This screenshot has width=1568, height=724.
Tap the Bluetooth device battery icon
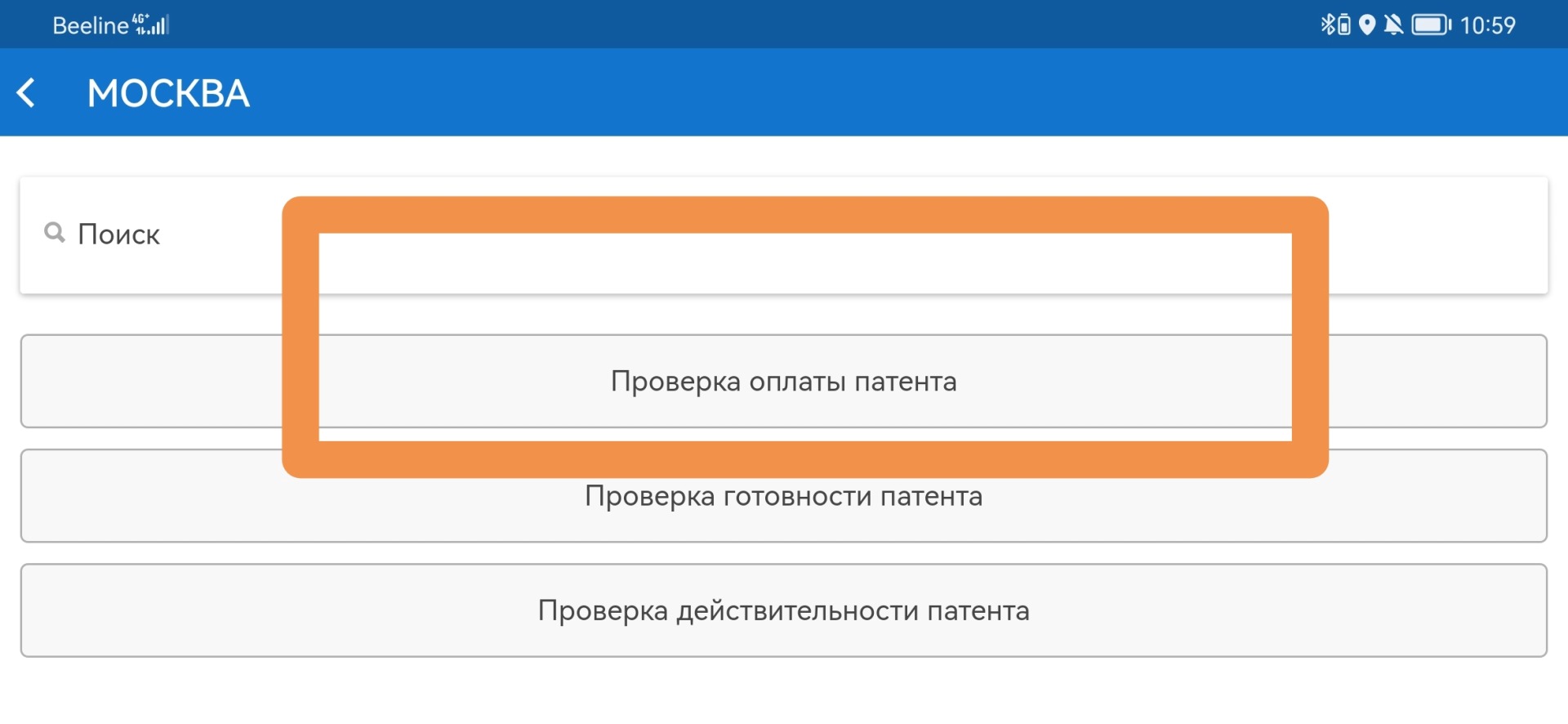1343,26
